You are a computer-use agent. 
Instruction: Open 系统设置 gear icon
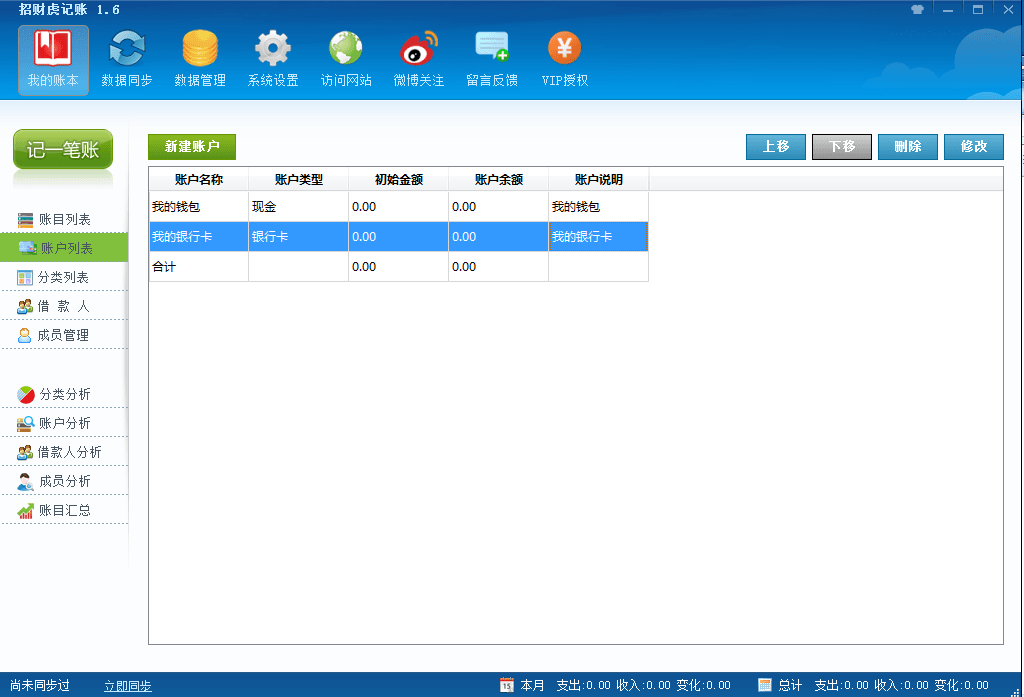click(273, 50)
